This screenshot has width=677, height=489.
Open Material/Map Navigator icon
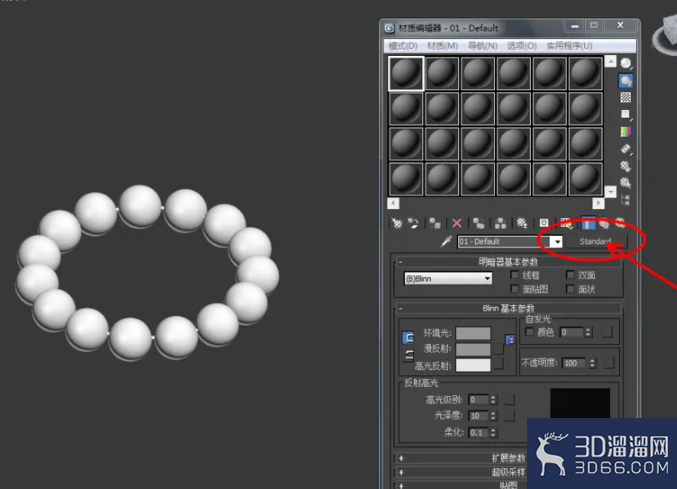(x=626, y=200)
